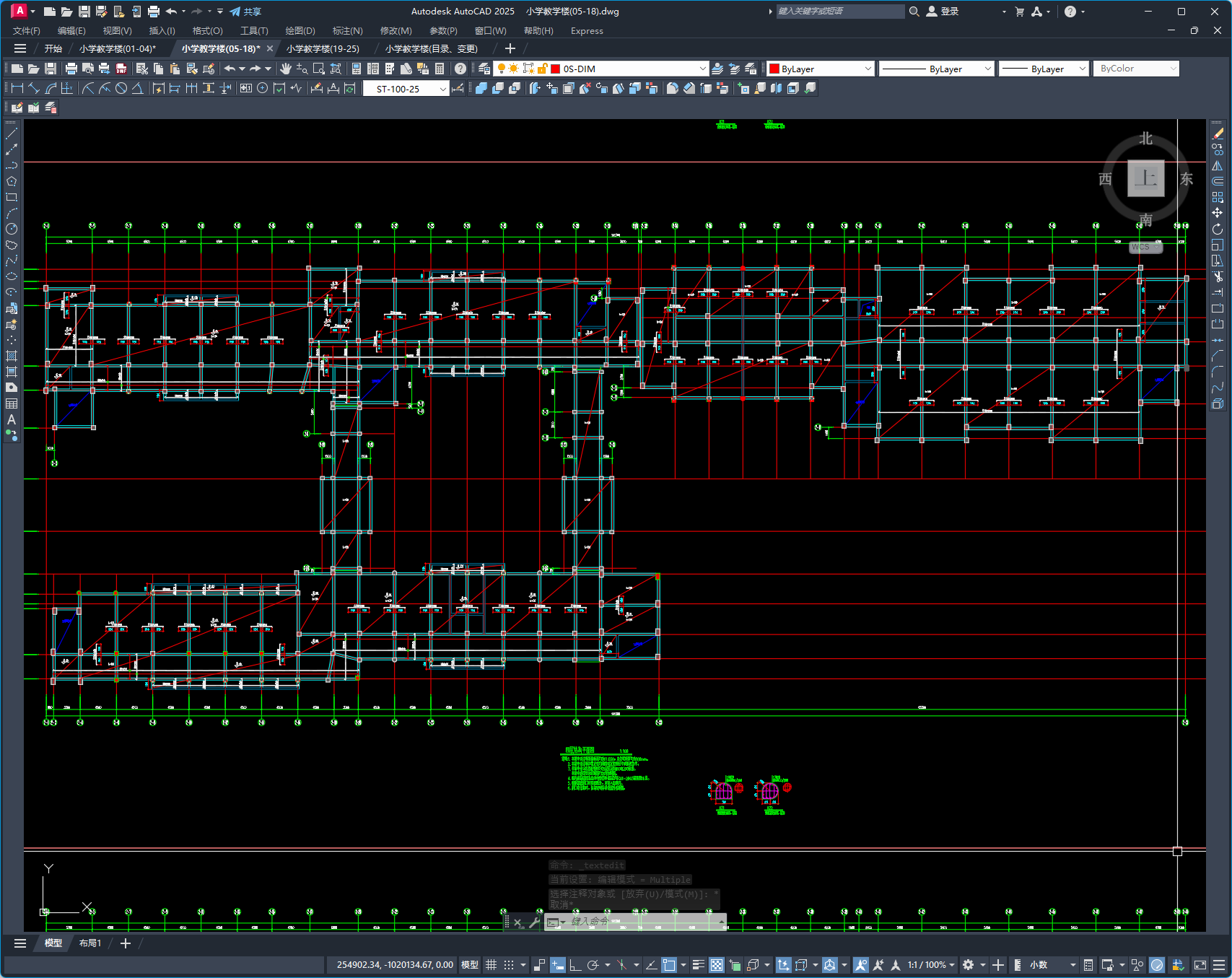Image resolution: width=1232 pixels, height=978 pixels.
Task: Select the Circle drawing tool
Action: point(12,229)
